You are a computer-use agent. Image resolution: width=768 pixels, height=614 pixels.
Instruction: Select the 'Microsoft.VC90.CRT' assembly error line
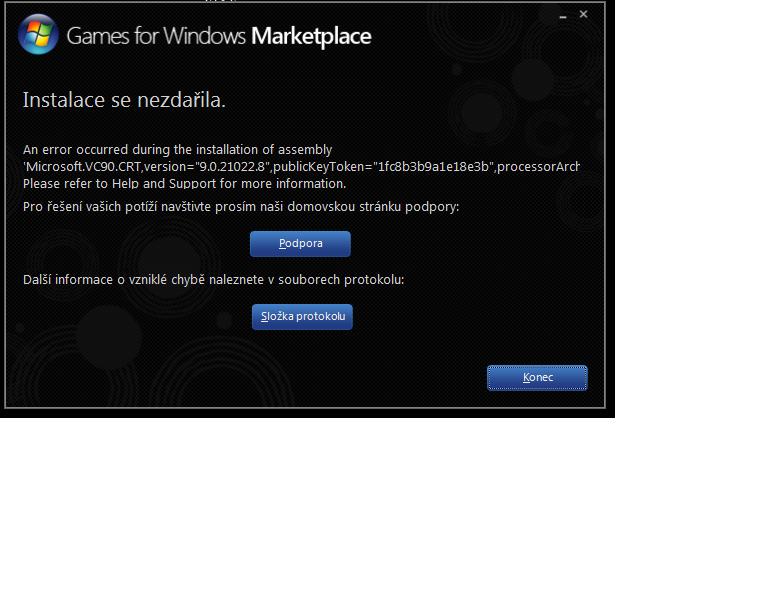tap(301, 166)
